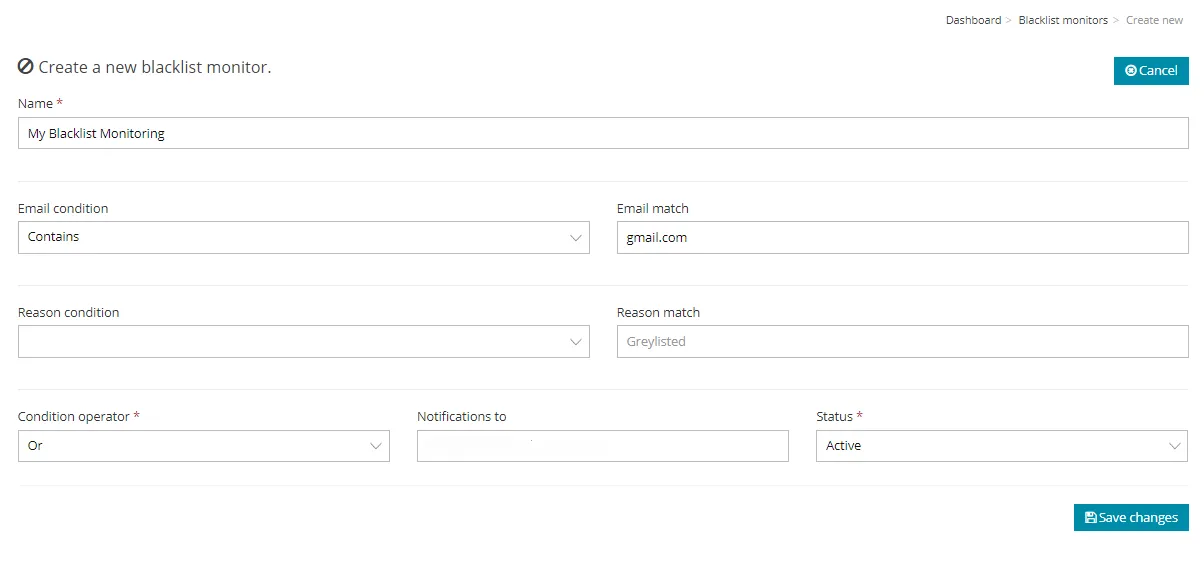Click the Create a new blacklist monitor heading text

(154, 67)
